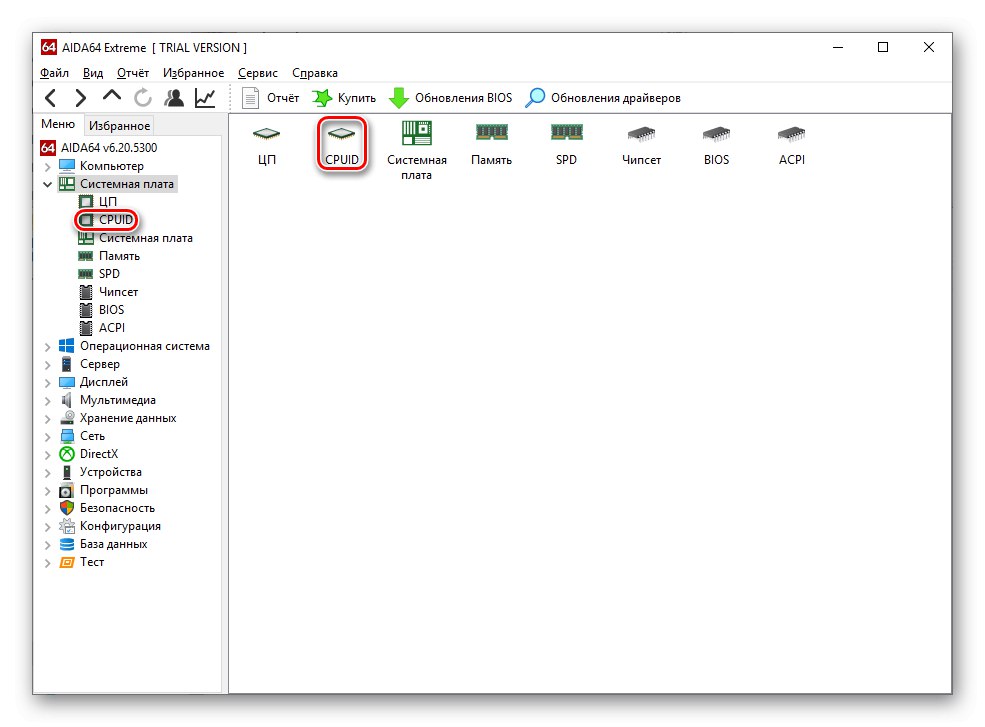This screenshot has height=727, width=985.
Task: Open the graph chart toolbar icon
Action: (205, 98)
